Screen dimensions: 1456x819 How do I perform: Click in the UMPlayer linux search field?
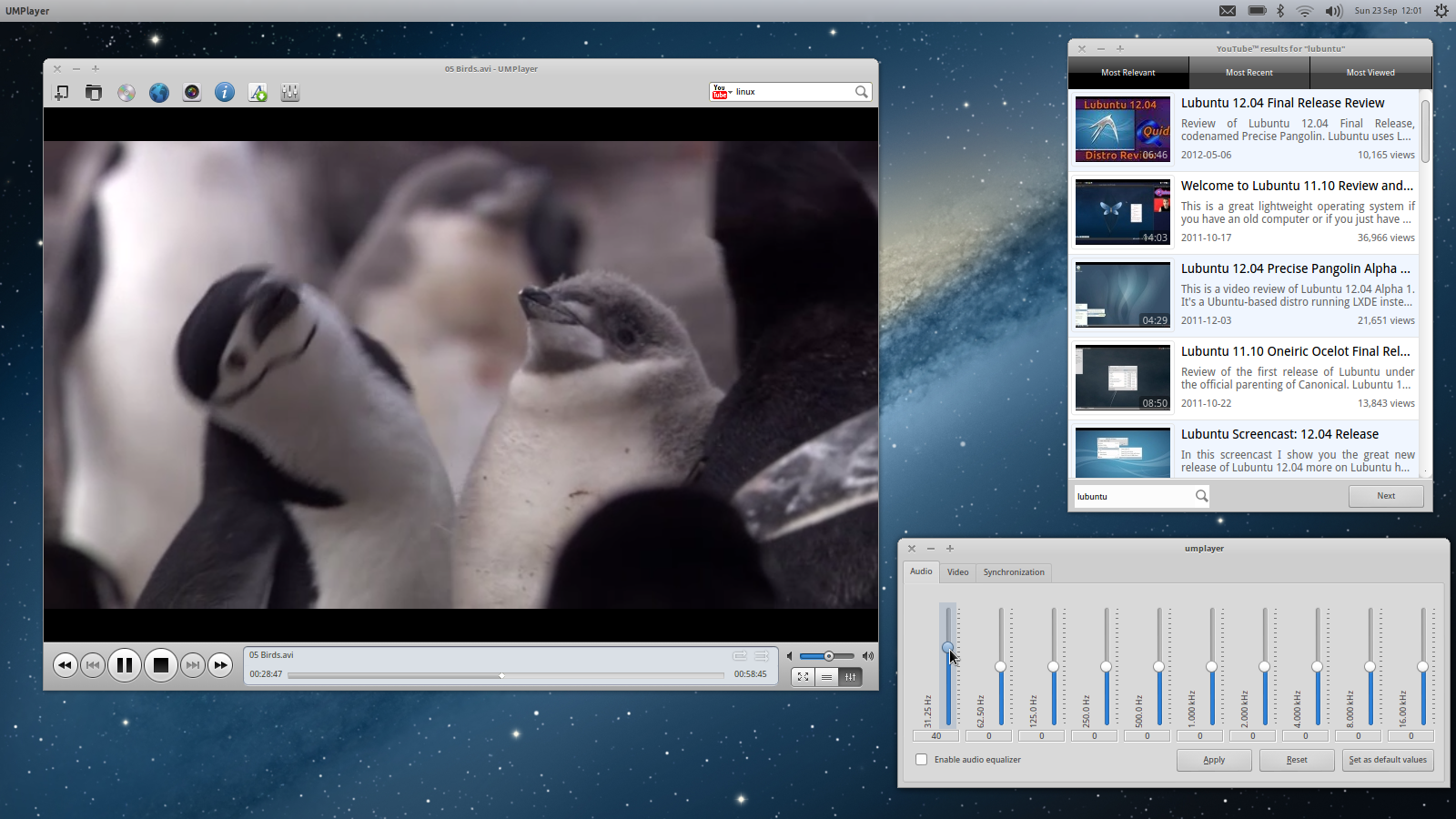coord(792,92)
